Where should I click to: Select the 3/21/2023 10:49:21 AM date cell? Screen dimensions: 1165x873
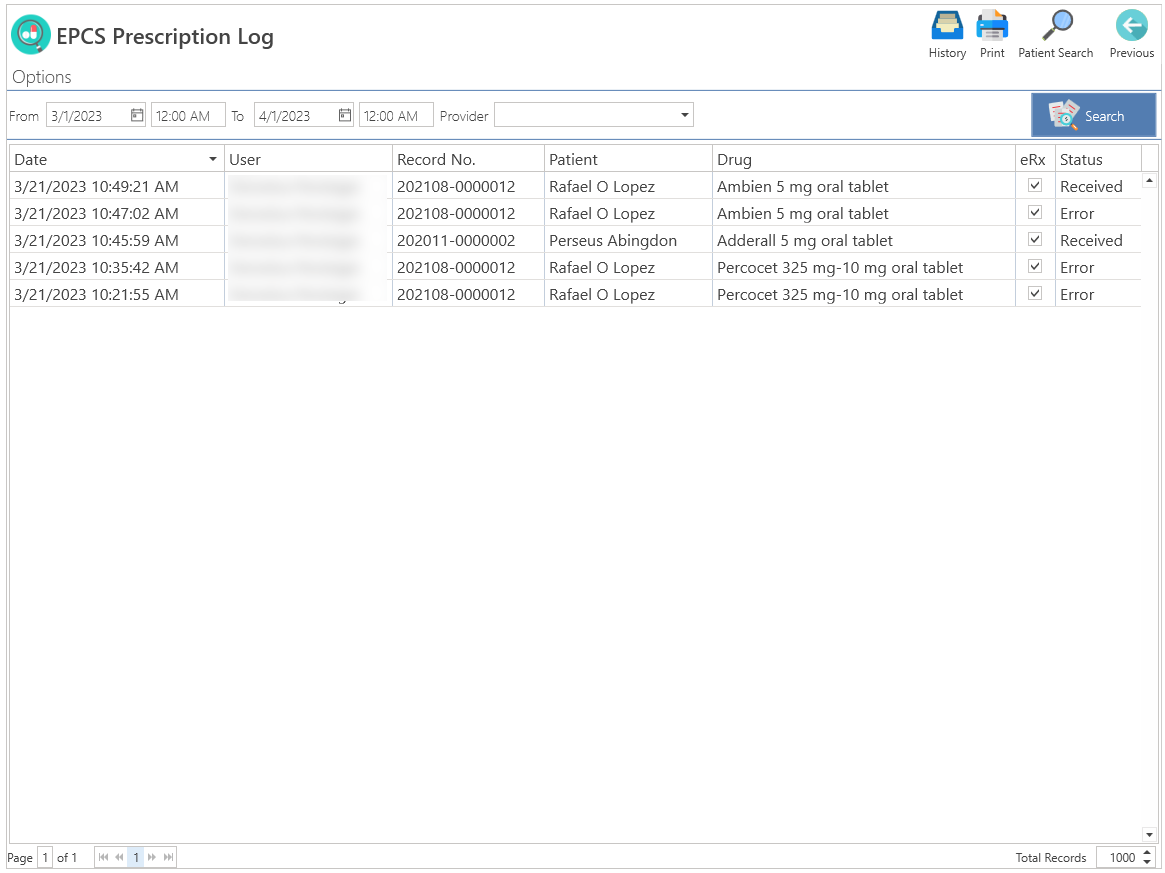(117, 186)
